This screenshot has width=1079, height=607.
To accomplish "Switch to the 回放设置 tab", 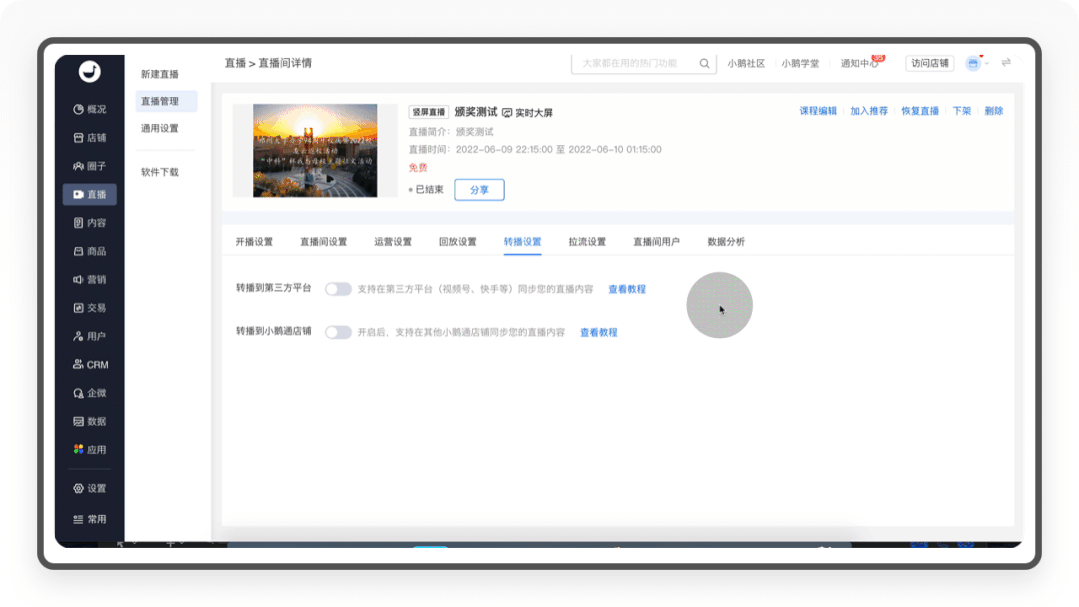I will (458, 242).
